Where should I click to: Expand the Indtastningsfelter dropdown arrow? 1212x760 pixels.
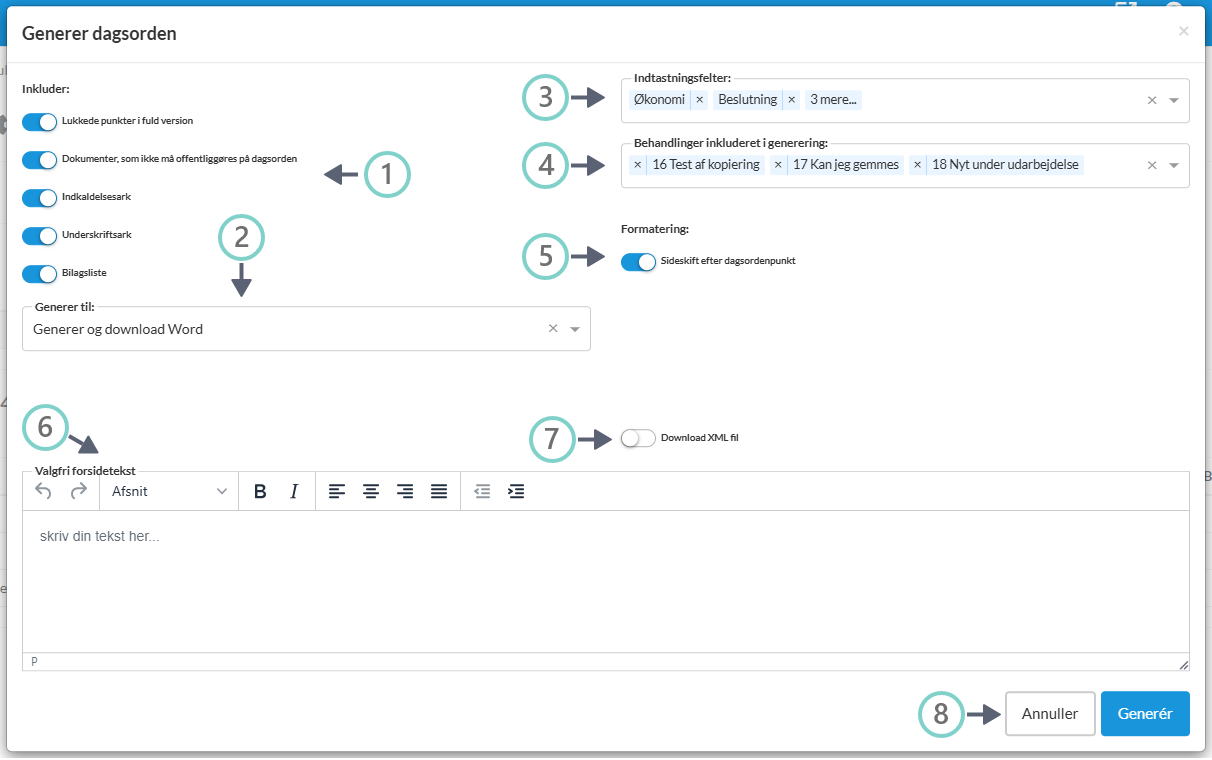pos(1174,100)
